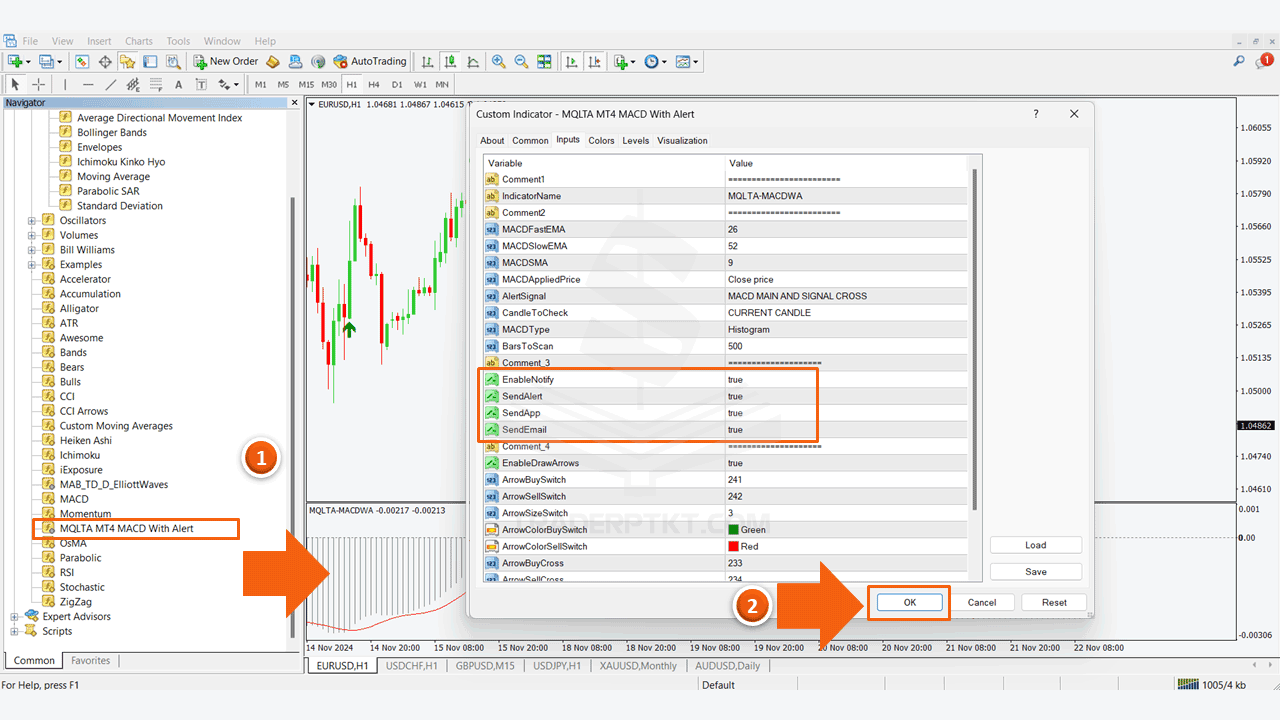Screen dimensions: 1280x720
Task: Click the Tile Windows icon
Action: click(x=544, y=61)
